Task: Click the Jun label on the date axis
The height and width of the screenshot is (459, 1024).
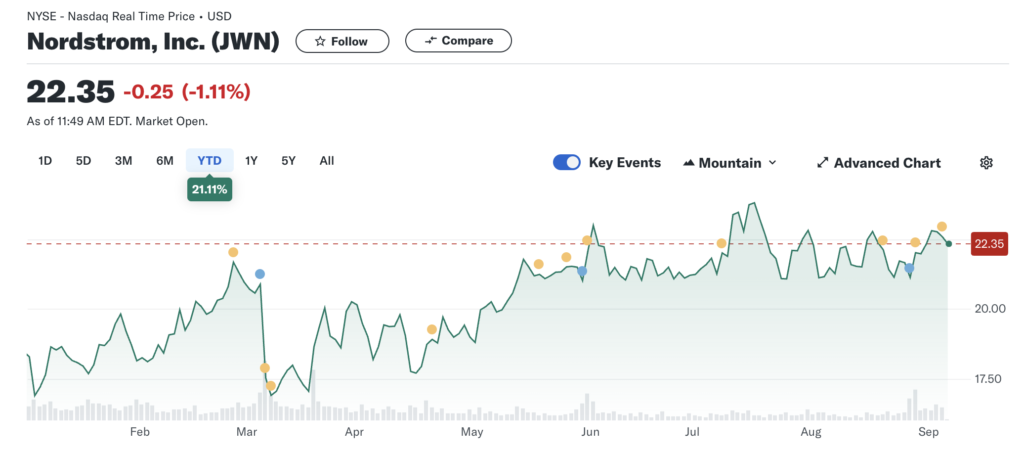Action: (590, 432)
